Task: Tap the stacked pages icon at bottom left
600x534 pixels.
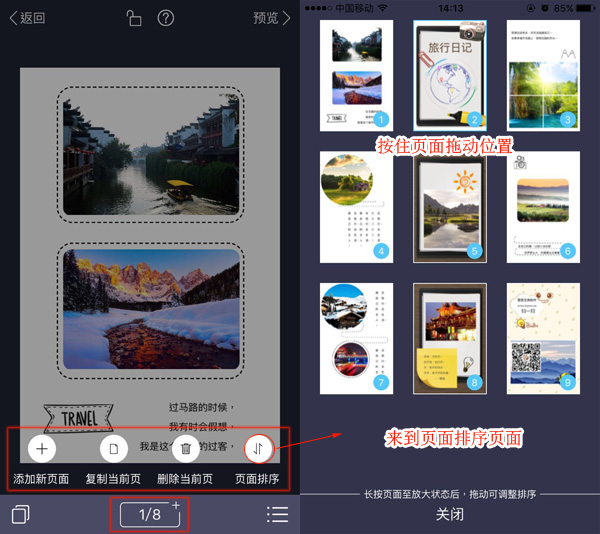Action: pos(21,514)
